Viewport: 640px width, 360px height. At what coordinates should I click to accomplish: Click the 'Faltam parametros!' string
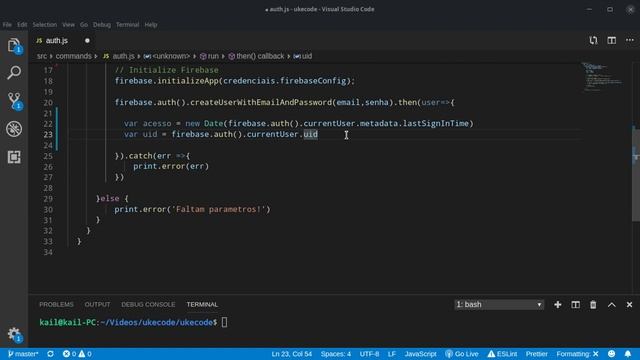pyautogui.click(x=218, y=209)
